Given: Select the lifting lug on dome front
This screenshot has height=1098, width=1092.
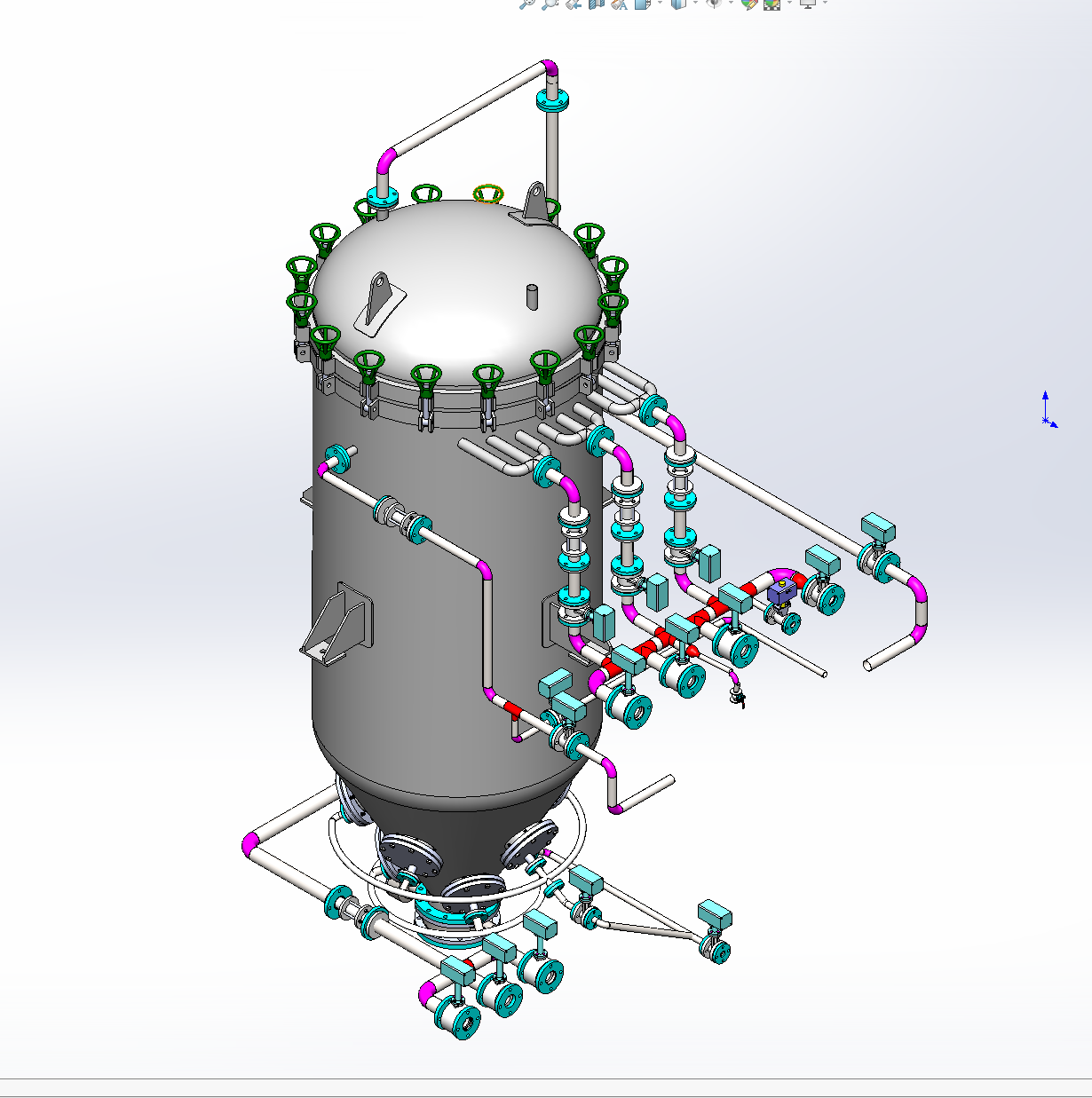Looking at the screenshot, I should pos(380,304).
